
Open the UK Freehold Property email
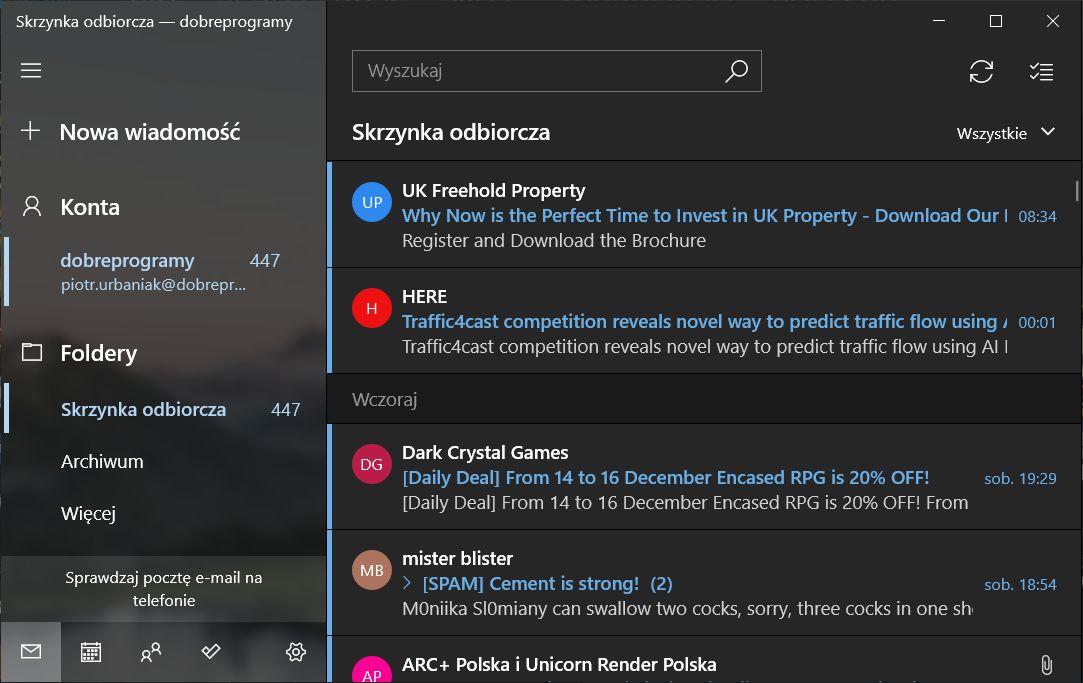click(x=700, y=215)
